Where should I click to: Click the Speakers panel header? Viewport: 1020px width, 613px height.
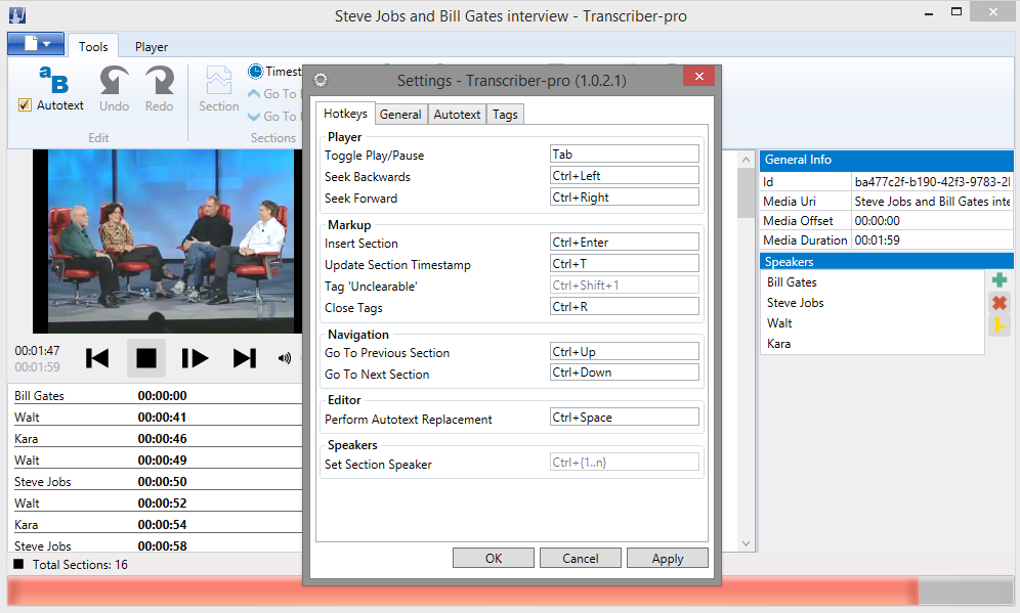point(886,262)
